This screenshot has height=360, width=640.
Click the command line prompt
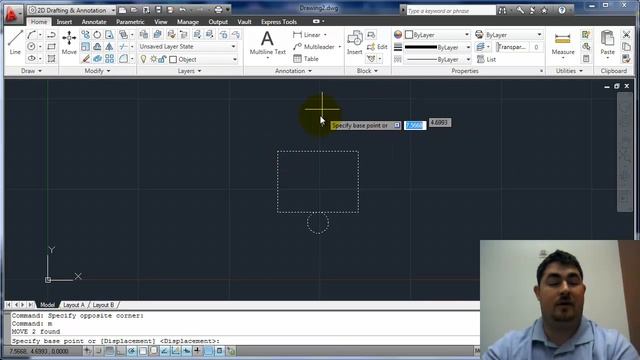tap(244, 341)
